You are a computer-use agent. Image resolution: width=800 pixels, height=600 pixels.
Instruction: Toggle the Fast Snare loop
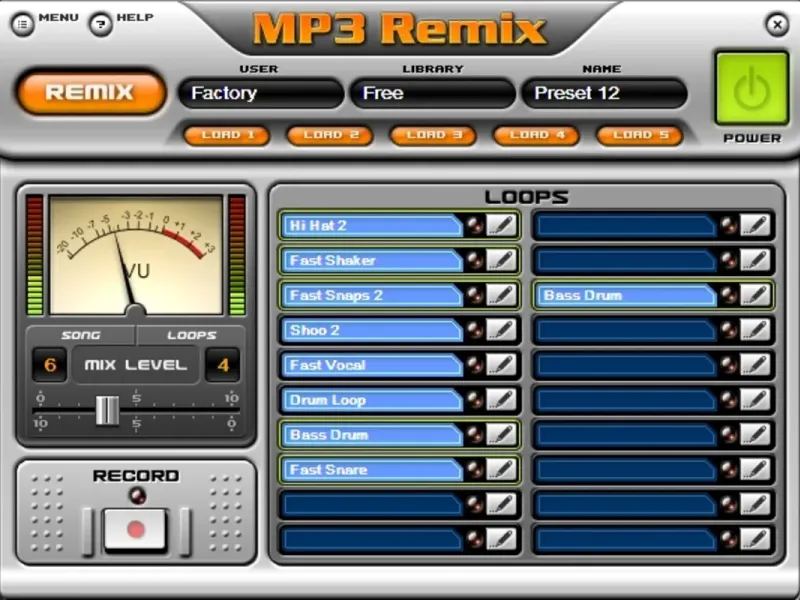(x=372, y=469)
